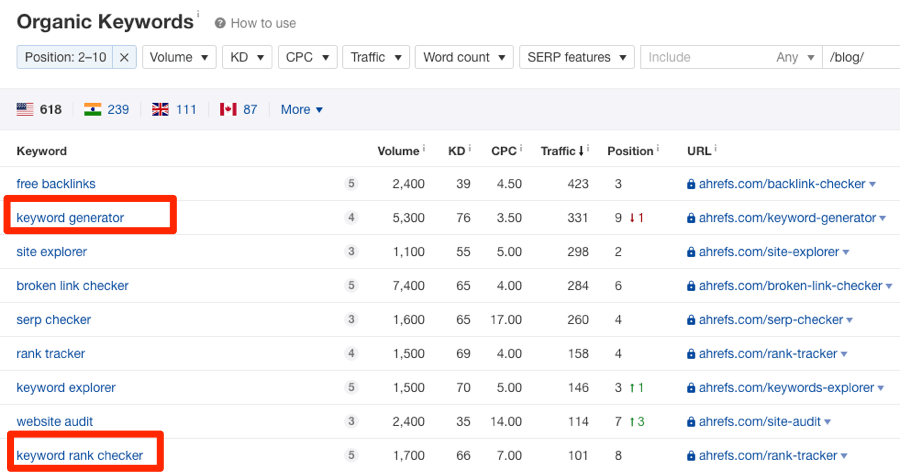The height and width of the screenshot is (472, 900).
Task: Open the Word count filter dropdown
Action: 464,57
